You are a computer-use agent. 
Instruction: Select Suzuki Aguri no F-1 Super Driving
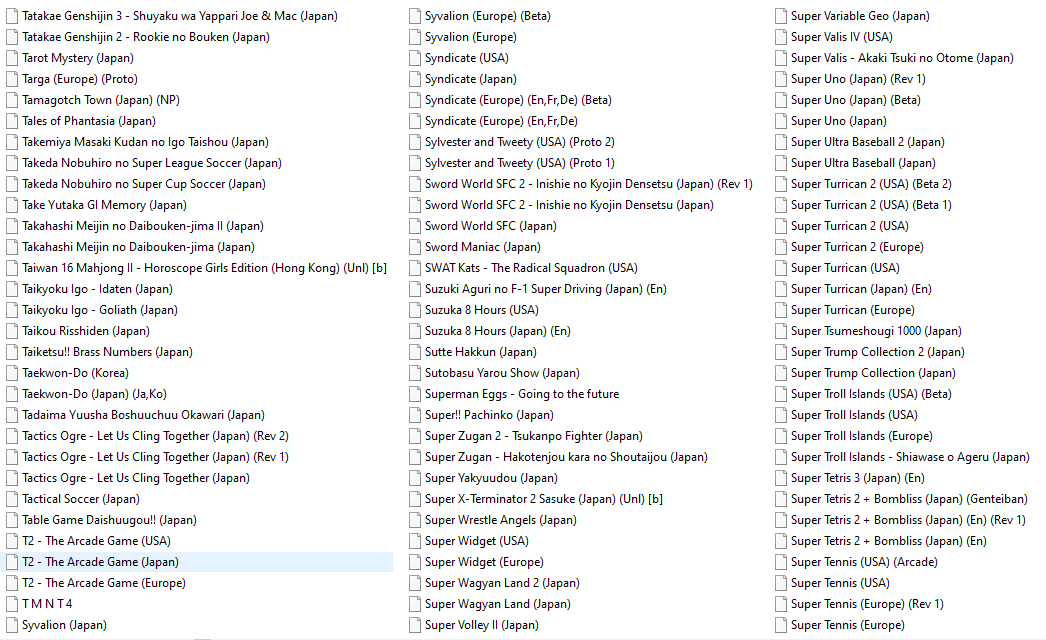click(545, 289)
